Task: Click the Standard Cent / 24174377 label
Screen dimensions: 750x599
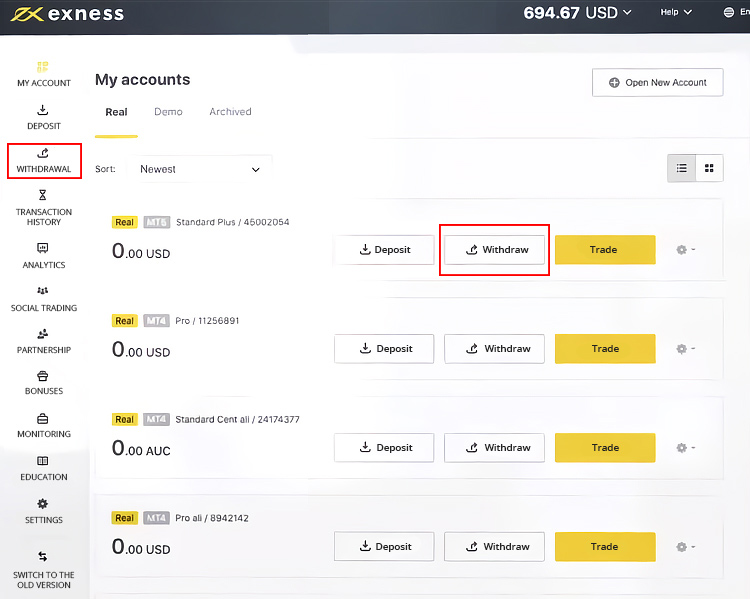Action: (237, 420)
